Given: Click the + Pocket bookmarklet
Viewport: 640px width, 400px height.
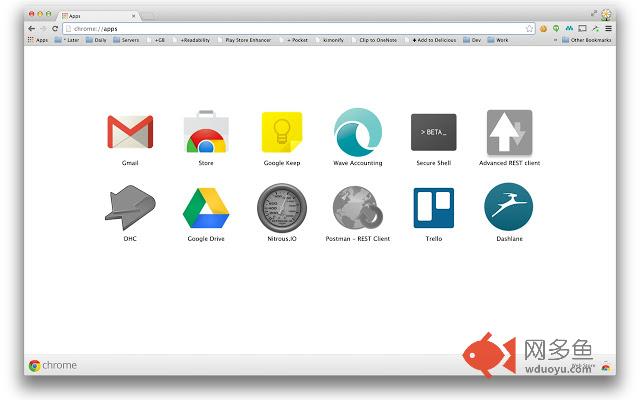Looking at the screenshot, I should click(293, 40).
